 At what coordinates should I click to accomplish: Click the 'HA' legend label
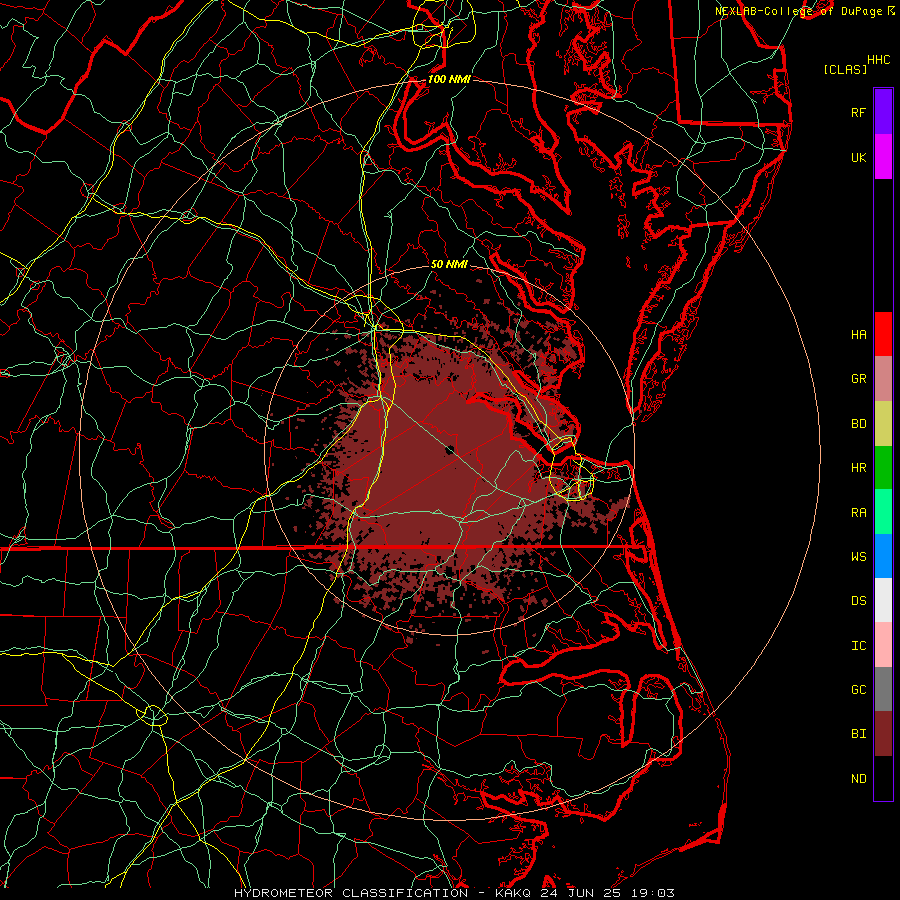(x=858, y=335)
